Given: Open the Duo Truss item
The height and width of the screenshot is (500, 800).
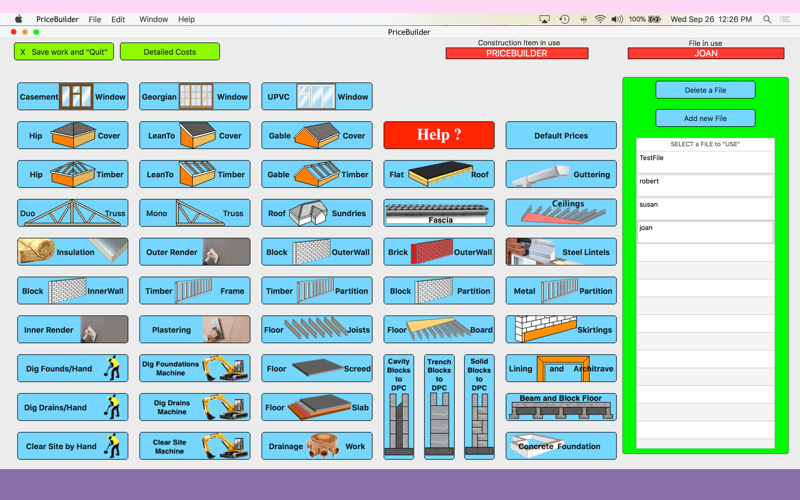Looking at the screenshot, I should pos(72,213).
